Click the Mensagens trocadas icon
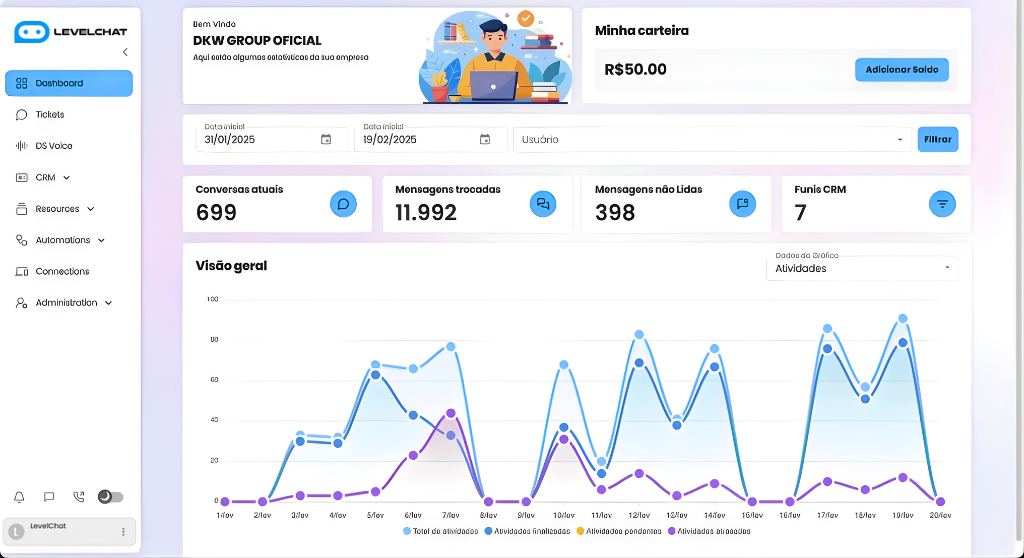 click(x=543, y=204)
